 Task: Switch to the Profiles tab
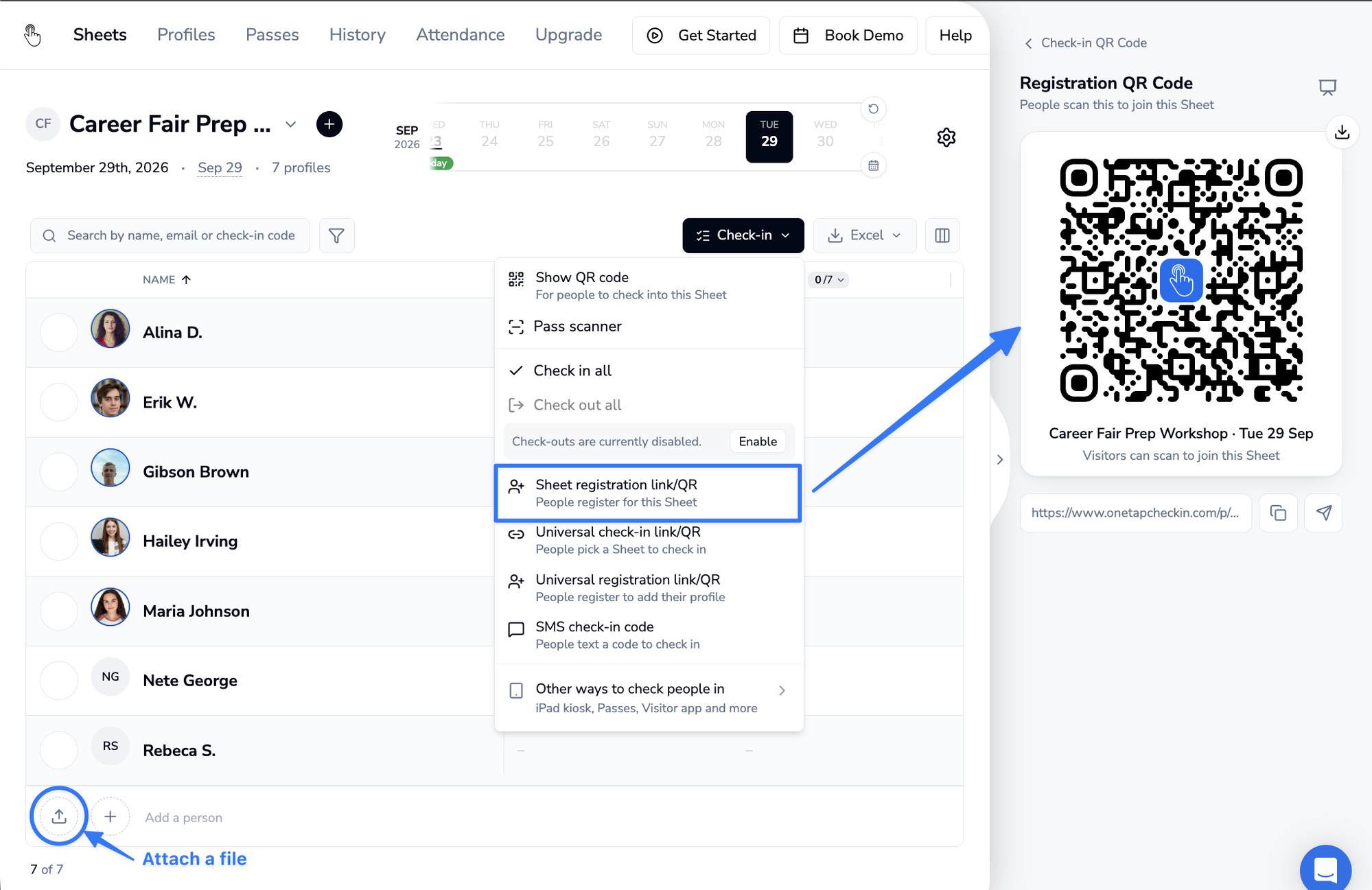pos(186,35)
